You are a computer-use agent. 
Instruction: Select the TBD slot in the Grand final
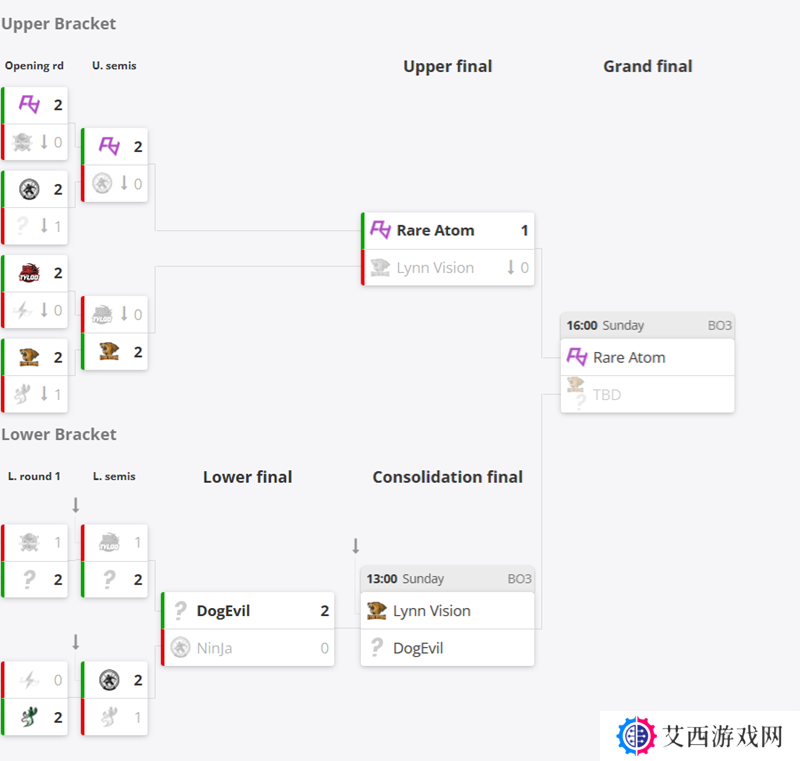647,394
